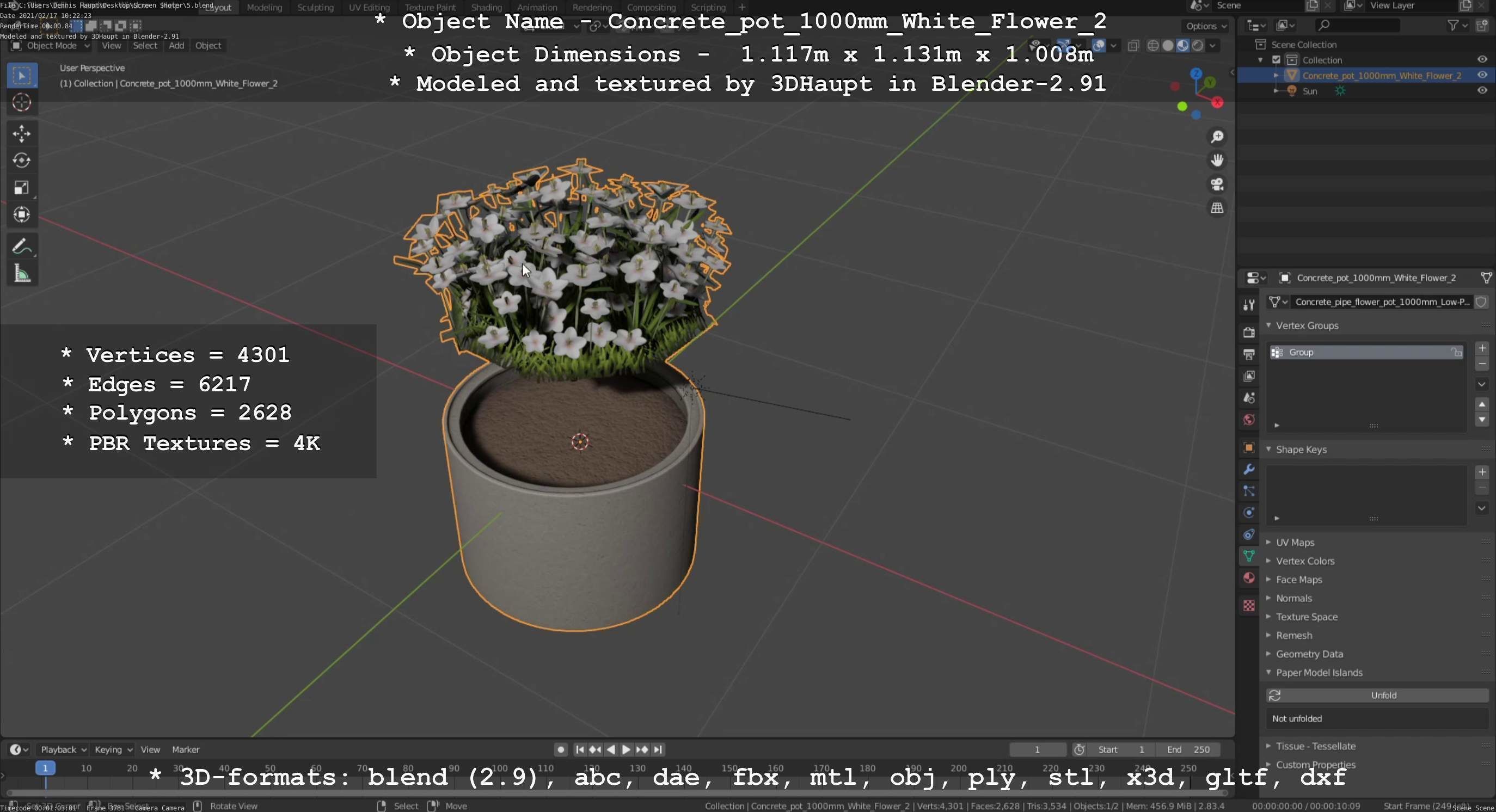Open the Texture properties checker tab
This screenshot has height=812, width=1496.
(x=1249, y=606)
